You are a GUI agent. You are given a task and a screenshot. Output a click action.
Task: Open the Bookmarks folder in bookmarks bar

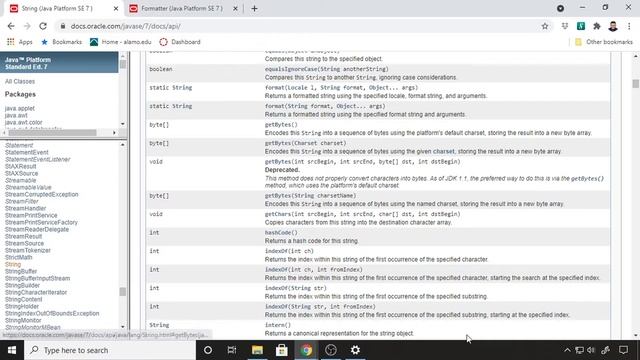tap(62, 42)
